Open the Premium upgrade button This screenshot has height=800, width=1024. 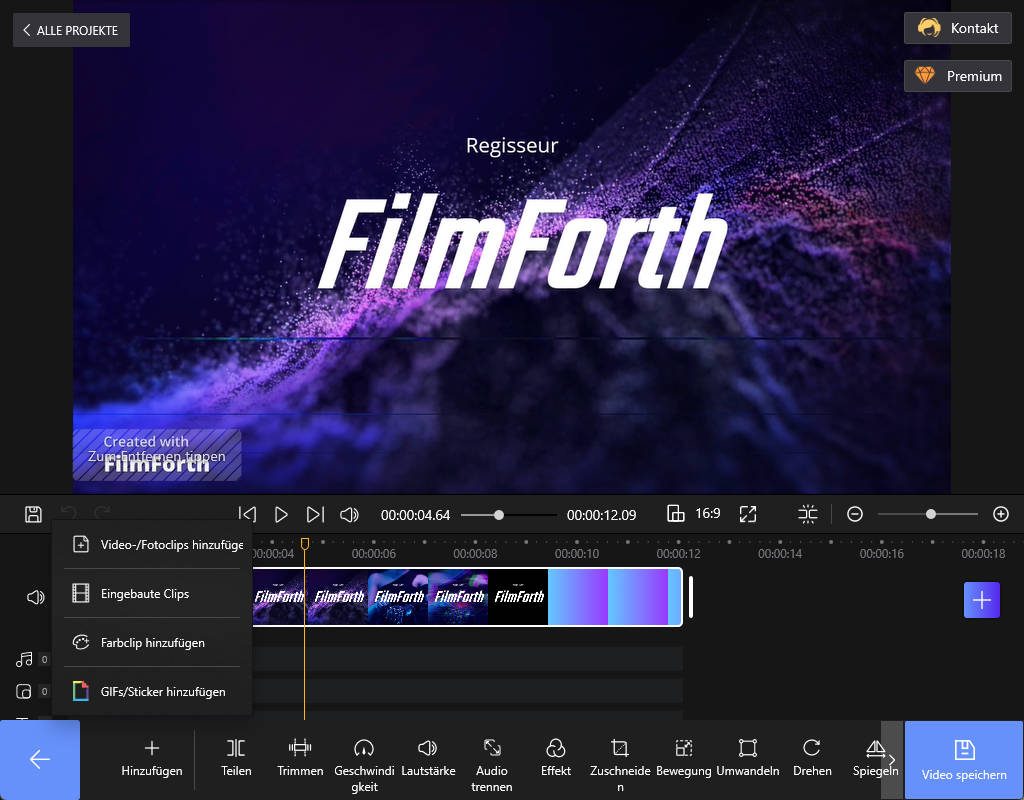(x=957, y=76)
